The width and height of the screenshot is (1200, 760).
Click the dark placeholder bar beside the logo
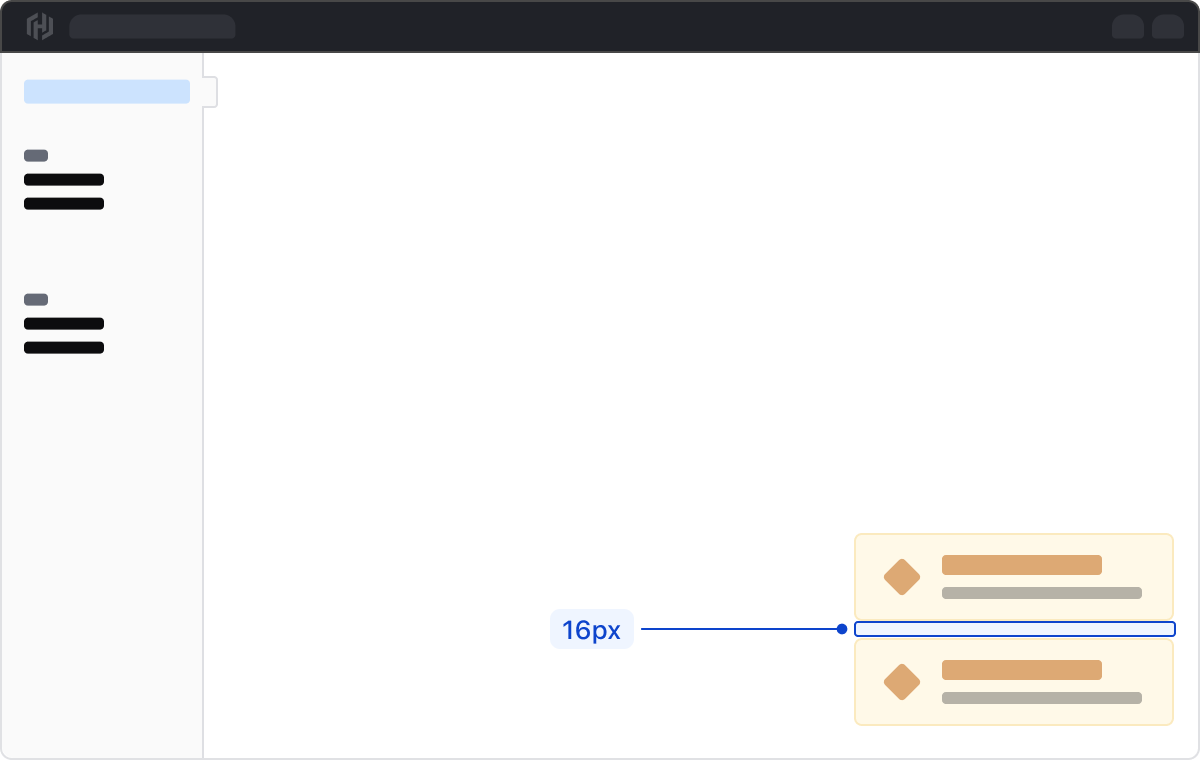[x=152, y=27]
